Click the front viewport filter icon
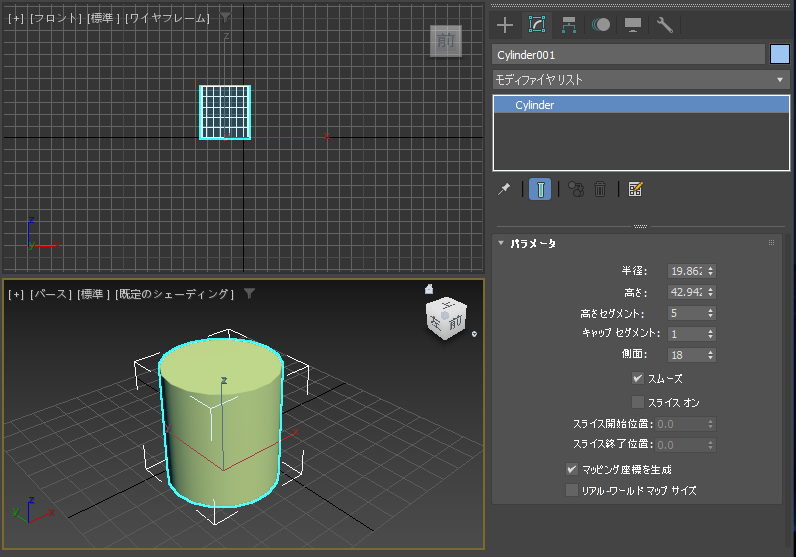The width and height of the screenshot is (796, 557). (225, 18)
